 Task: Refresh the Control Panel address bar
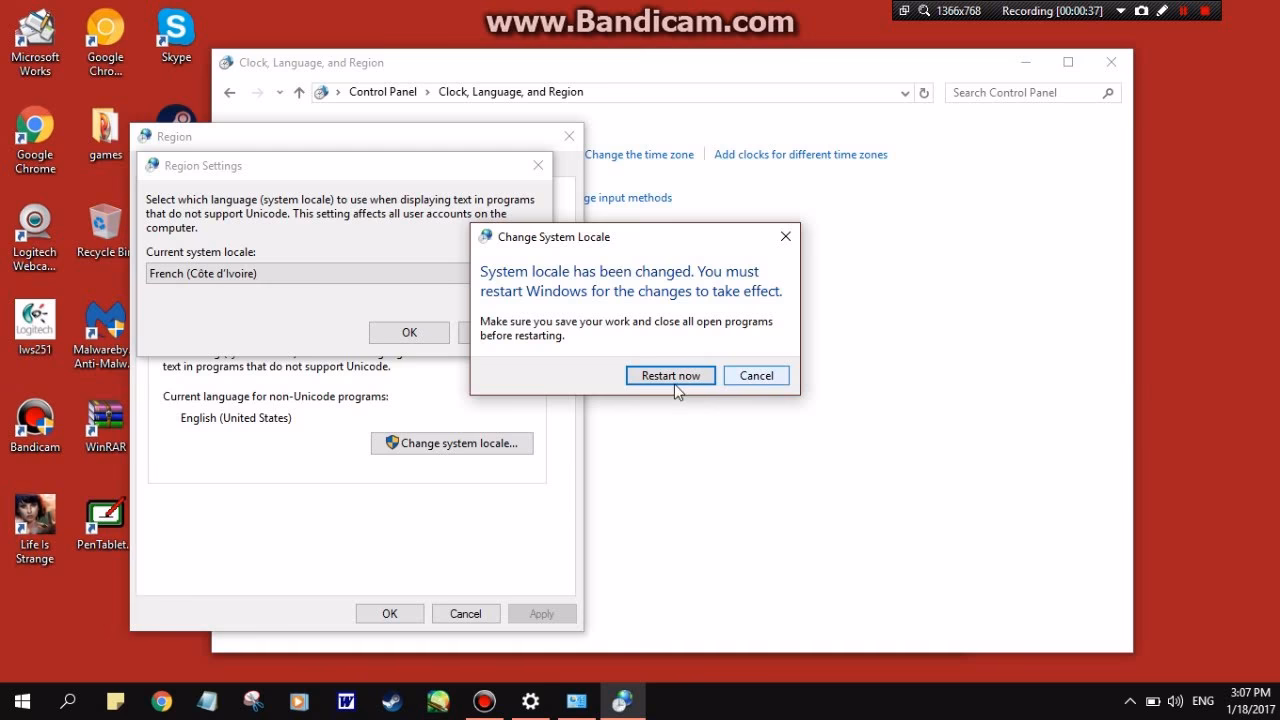924,93
